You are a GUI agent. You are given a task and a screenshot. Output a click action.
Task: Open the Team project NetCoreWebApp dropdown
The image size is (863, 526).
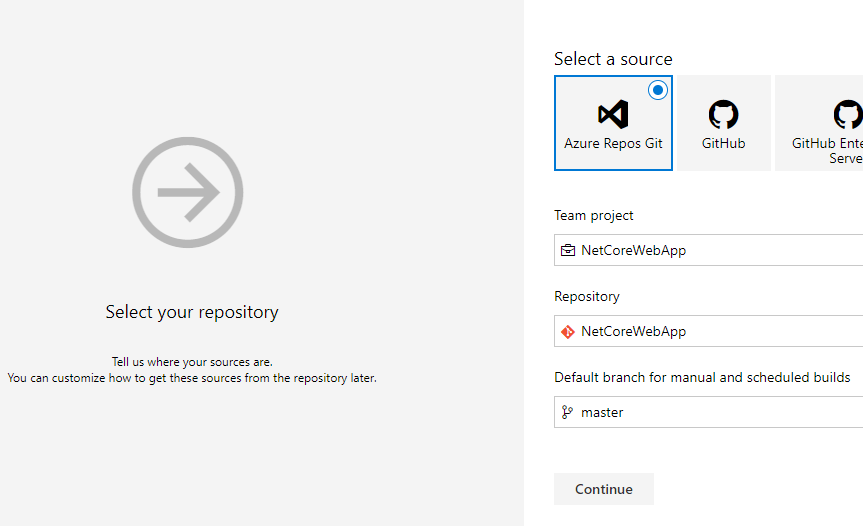pos(710,250)
